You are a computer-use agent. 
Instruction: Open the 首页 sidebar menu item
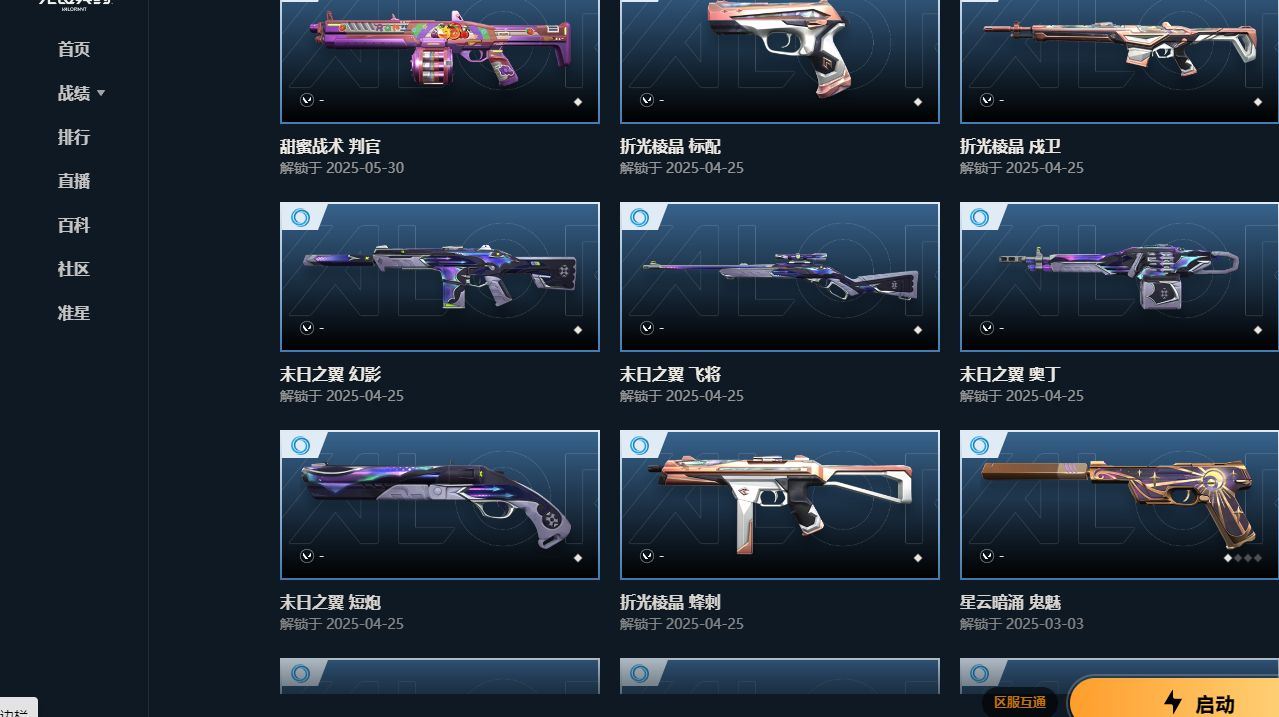[74, 49]
